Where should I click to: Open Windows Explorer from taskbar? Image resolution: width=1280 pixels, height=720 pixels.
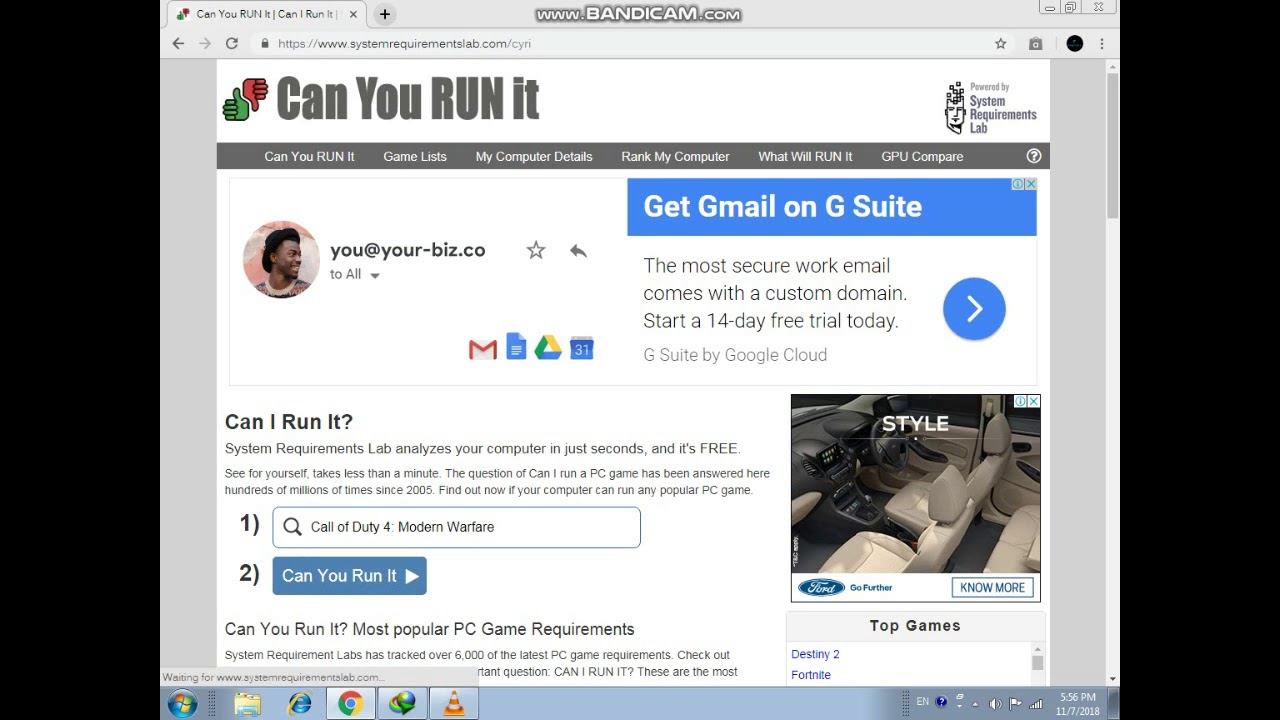click(247, 704)
